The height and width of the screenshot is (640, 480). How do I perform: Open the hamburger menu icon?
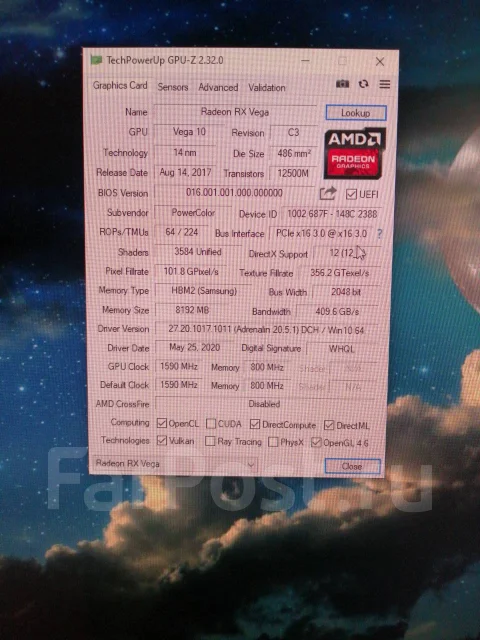(x=384, y=84)
